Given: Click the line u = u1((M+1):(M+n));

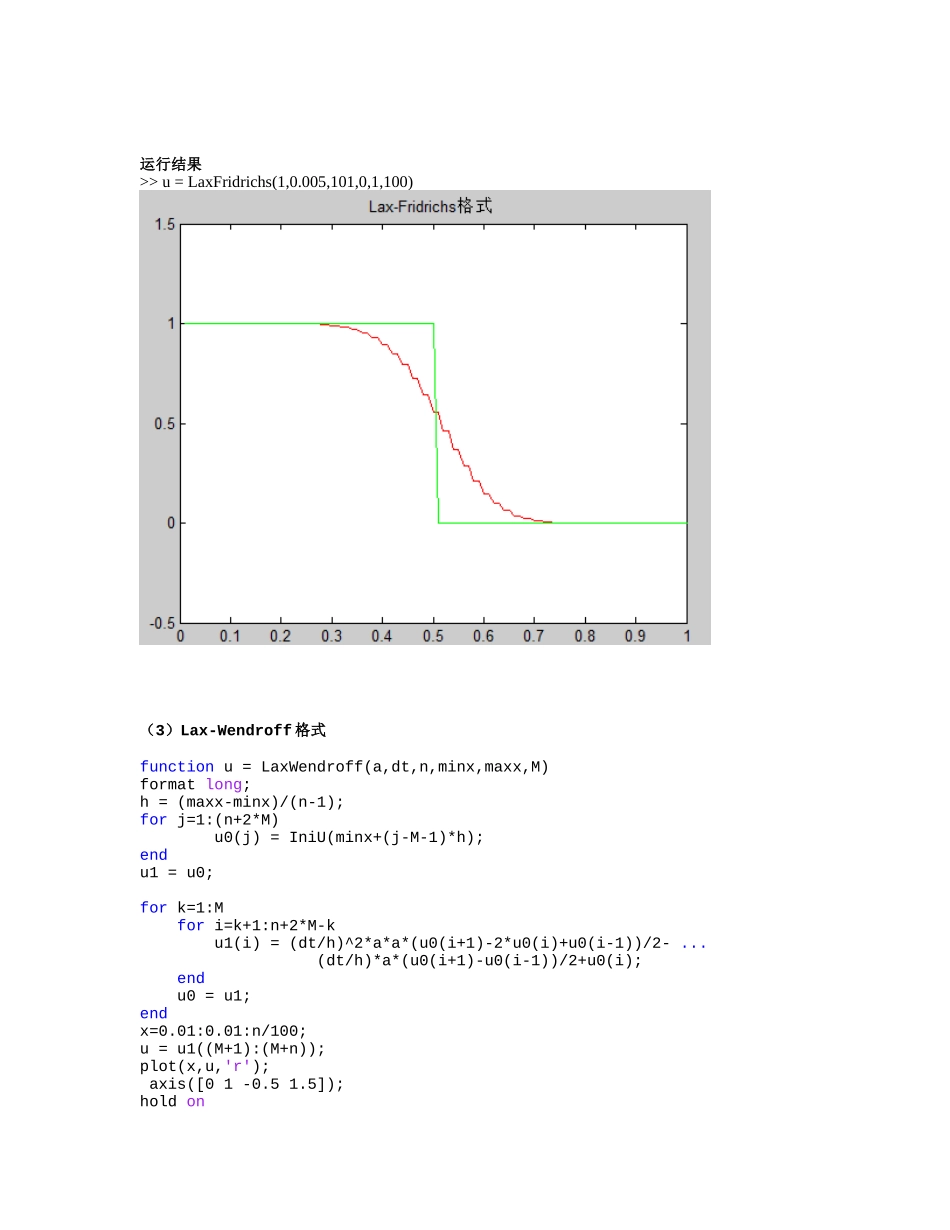Looking at the screenshot, I should [233, 1050].
